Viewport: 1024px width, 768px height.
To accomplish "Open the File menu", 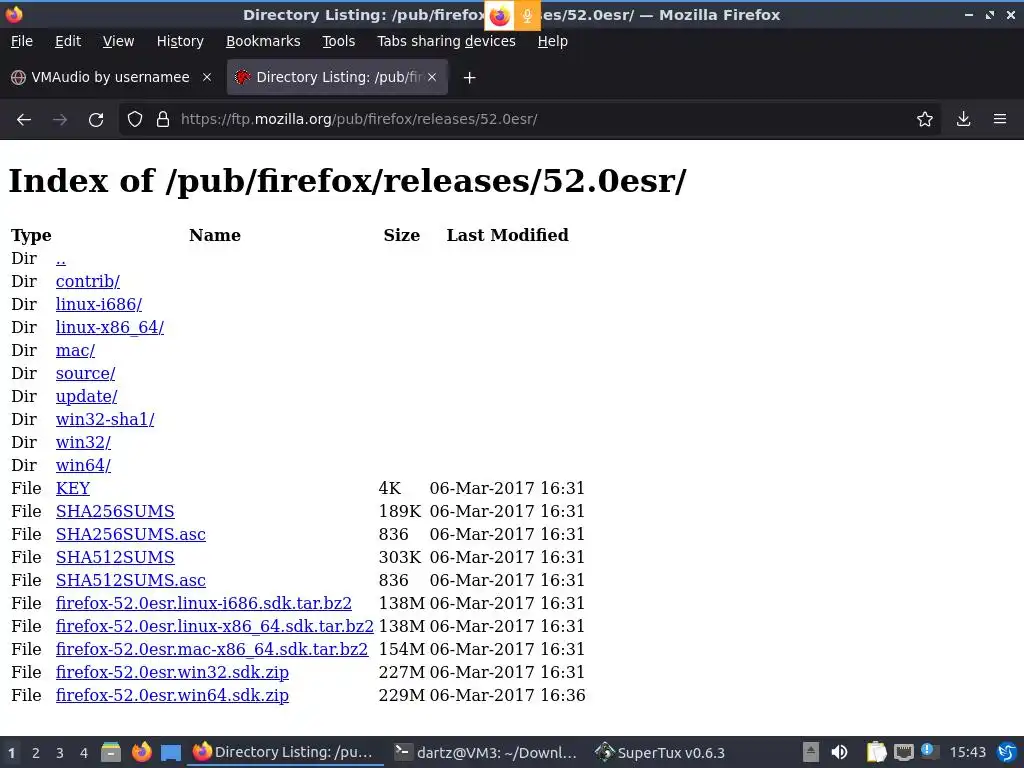I will point(22,41).
